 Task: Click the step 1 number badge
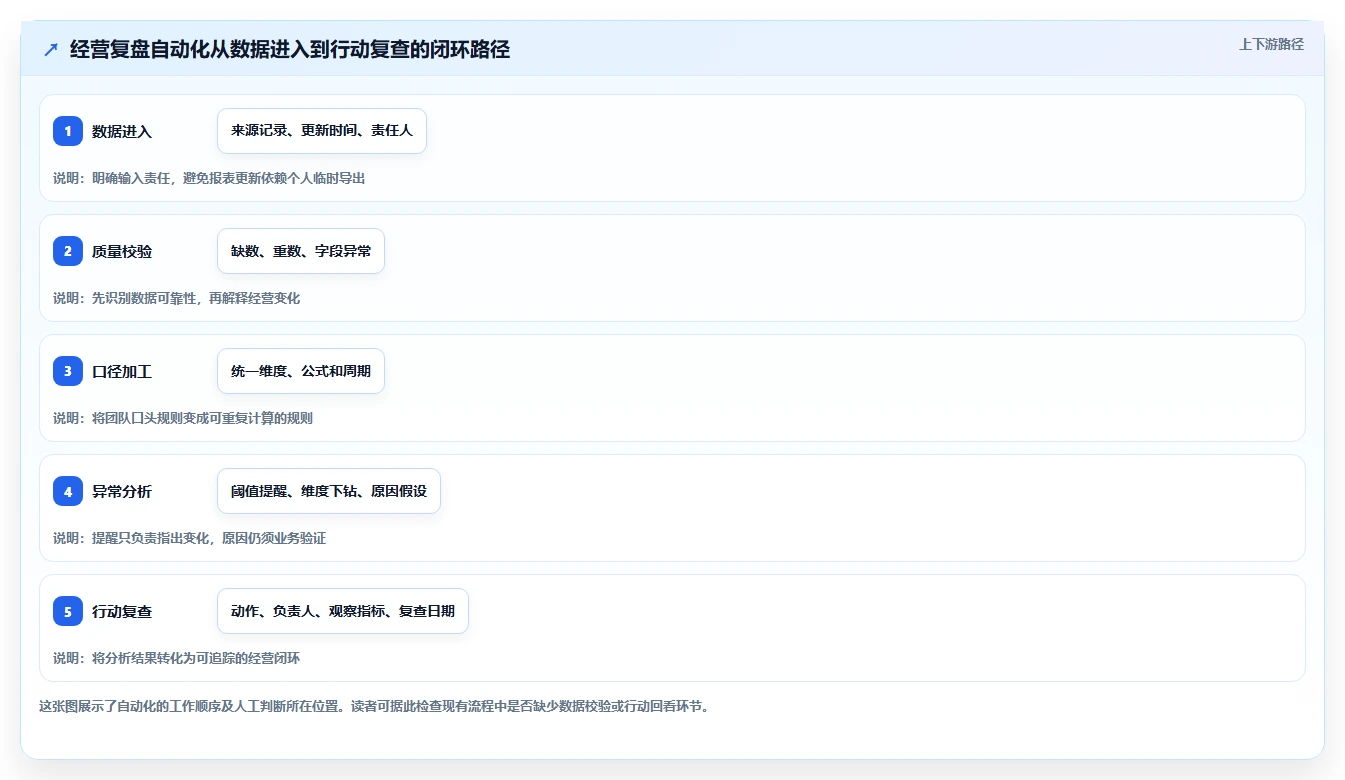pos(68,131)
